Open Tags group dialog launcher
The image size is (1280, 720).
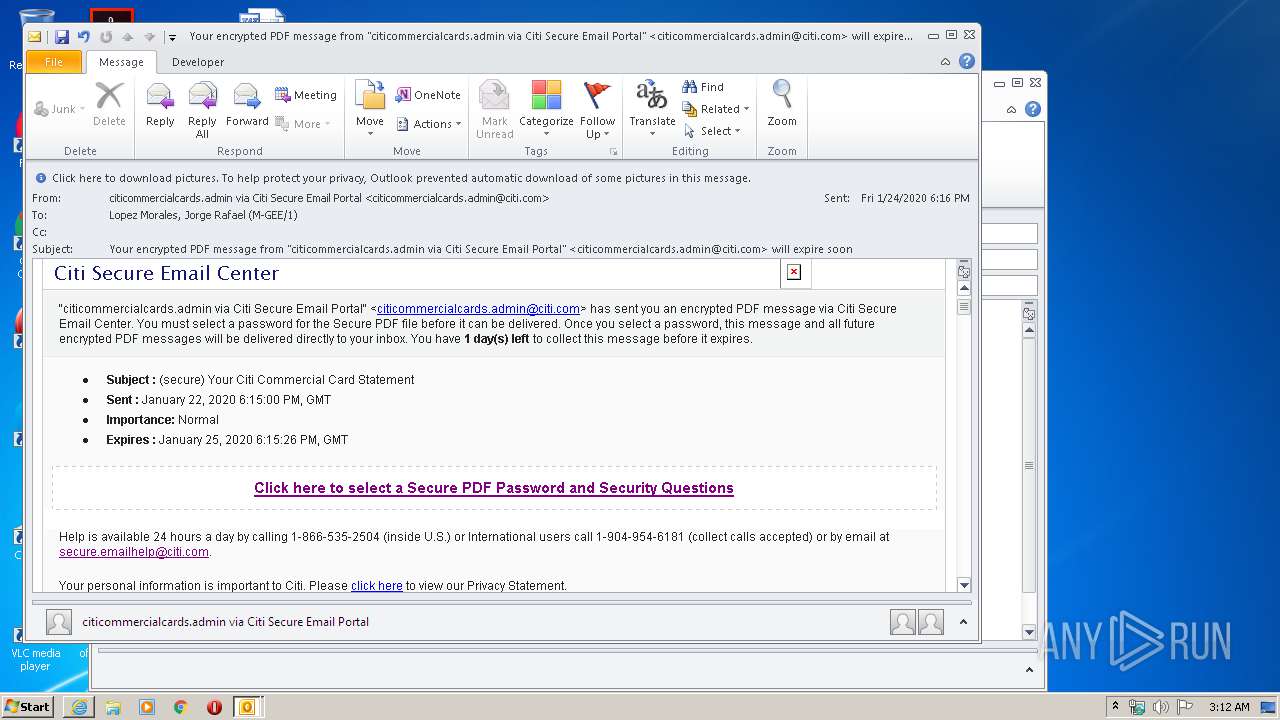(613, 152)
